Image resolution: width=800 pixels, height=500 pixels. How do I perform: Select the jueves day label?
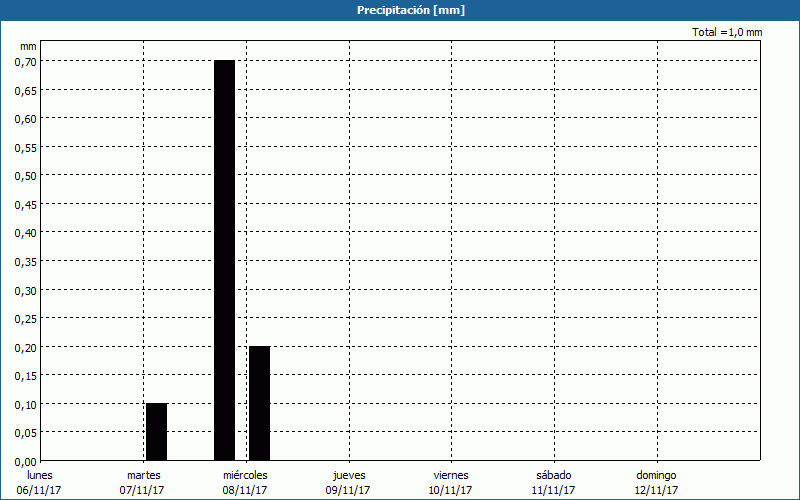[x=349, y=475]
